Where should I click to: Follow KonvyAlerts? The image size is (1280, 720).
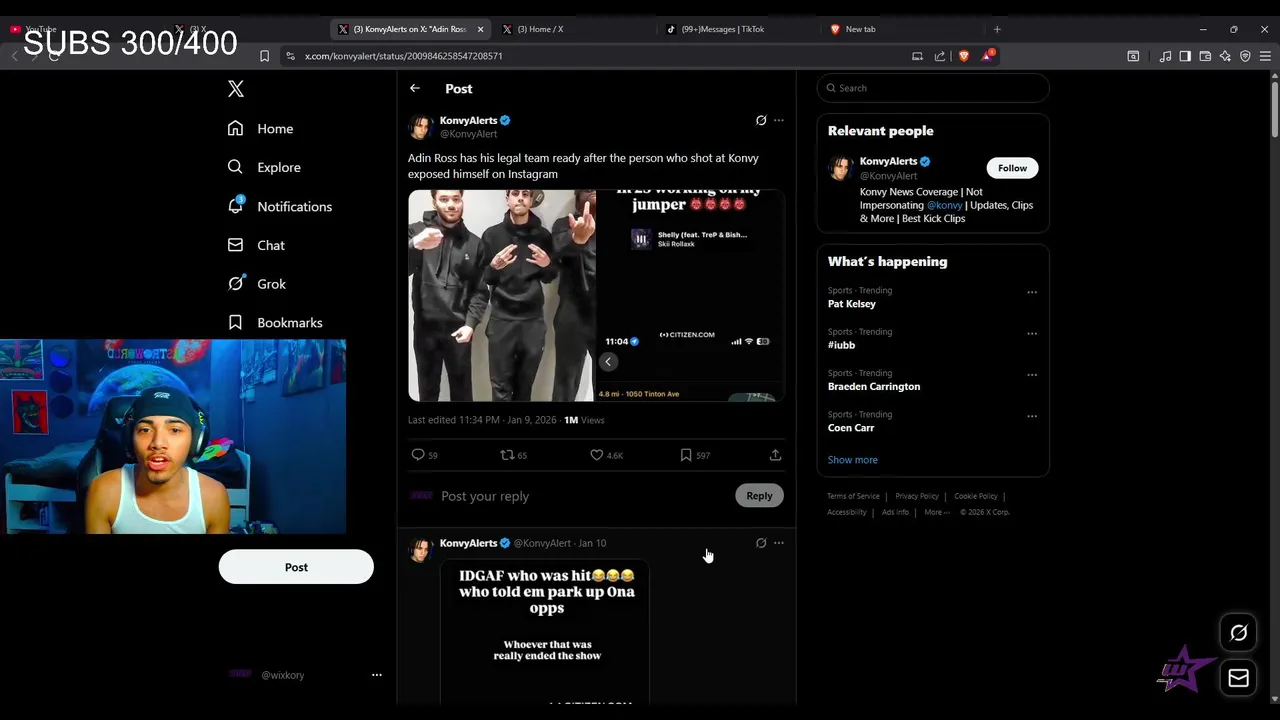1012,168
